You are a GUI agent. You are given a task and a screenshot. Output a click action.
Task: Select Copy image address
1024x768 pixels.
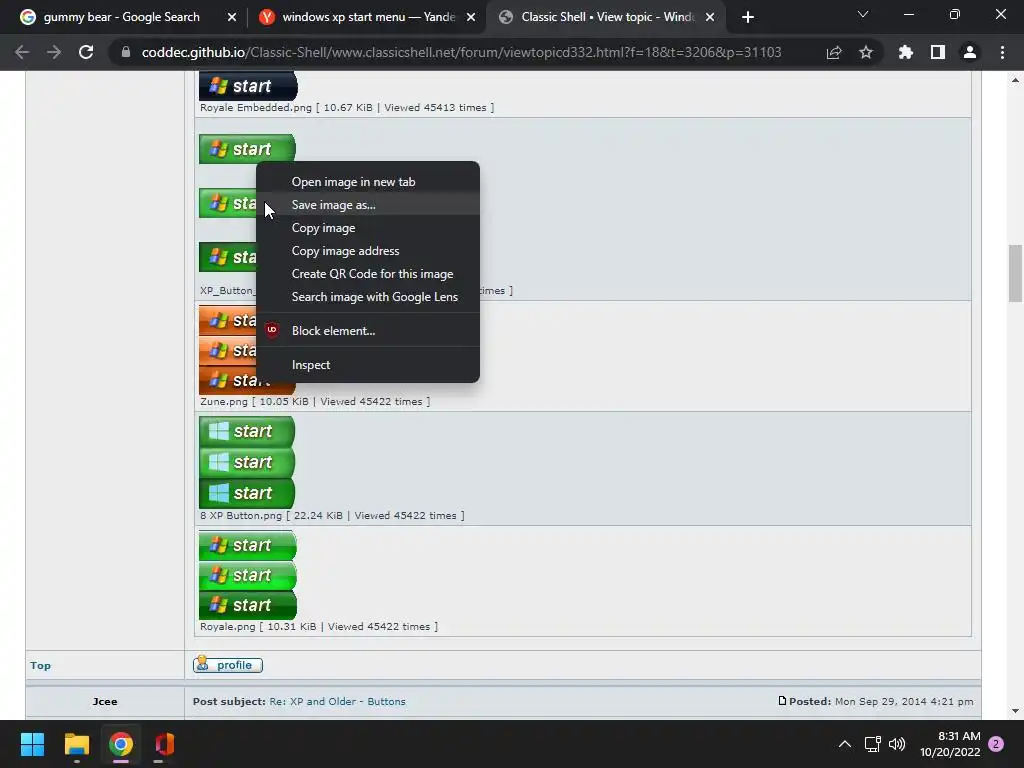(368, 251)
